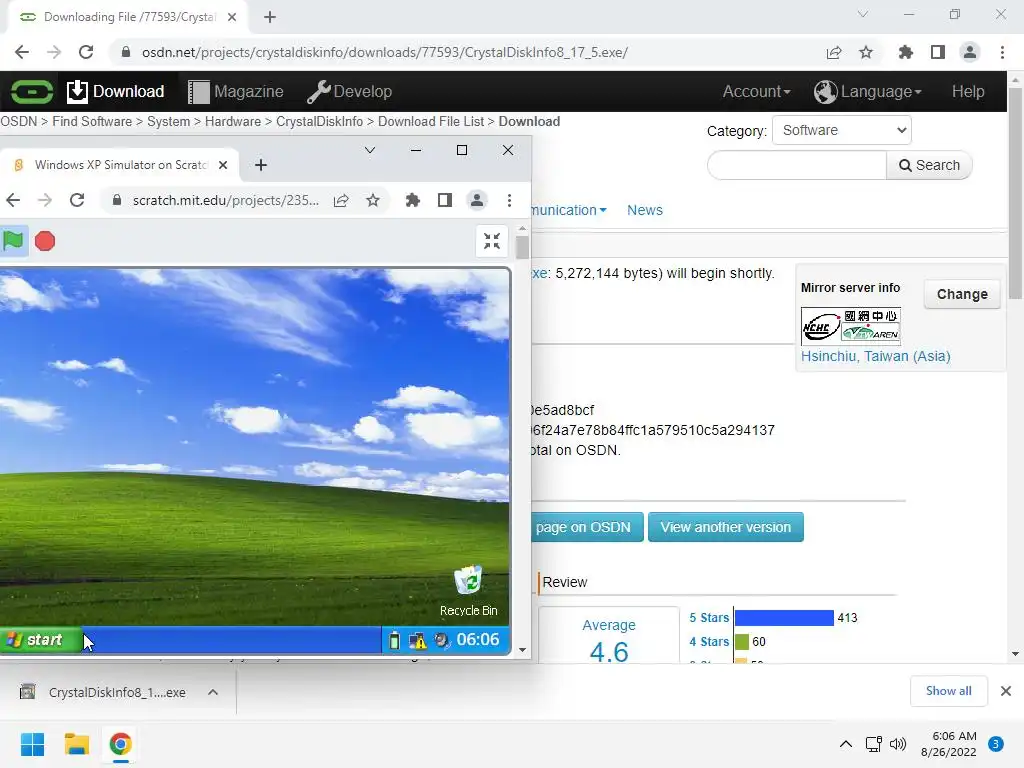Screen dimensions: 1024x768
Task: Open the Magazine section on OSDN
Action: coord(236,91)
